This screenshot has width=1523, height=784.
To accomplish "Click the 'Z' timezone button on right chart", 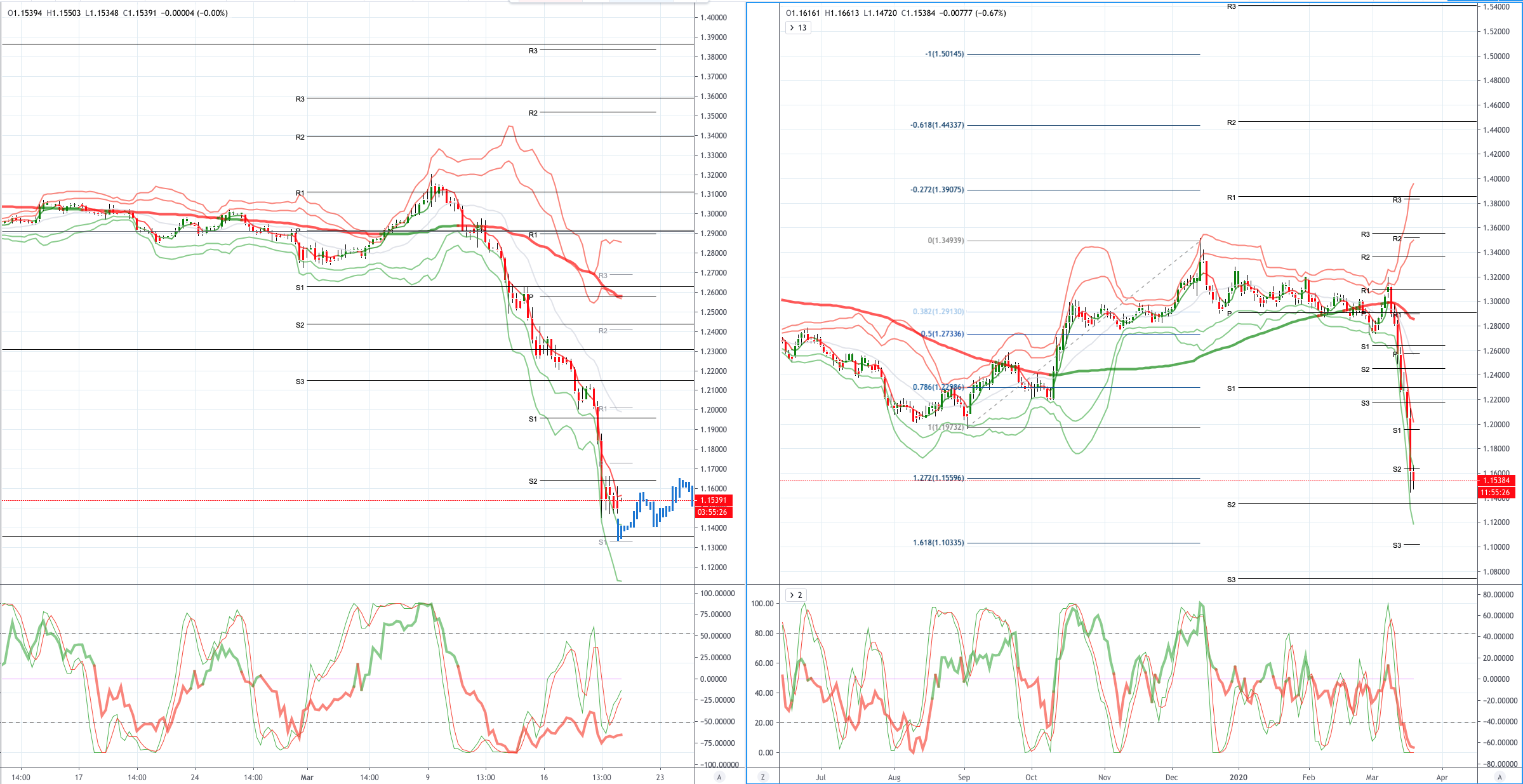I will click(762, 777).
